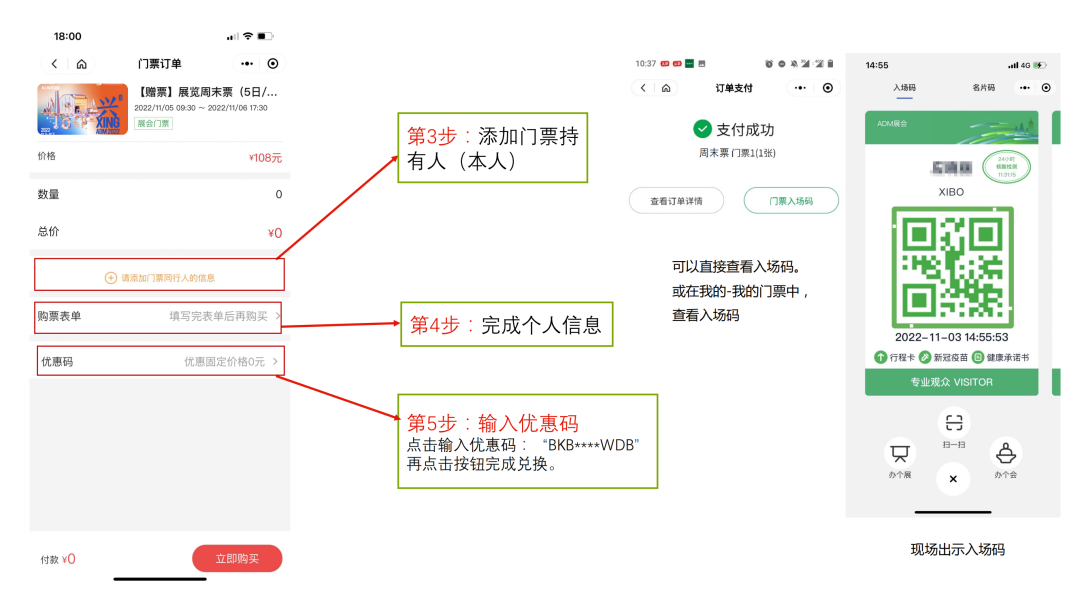Open home icon in order payment screen
The height and width of the screenshot is (607, 1080).
(x=666, y=88)
